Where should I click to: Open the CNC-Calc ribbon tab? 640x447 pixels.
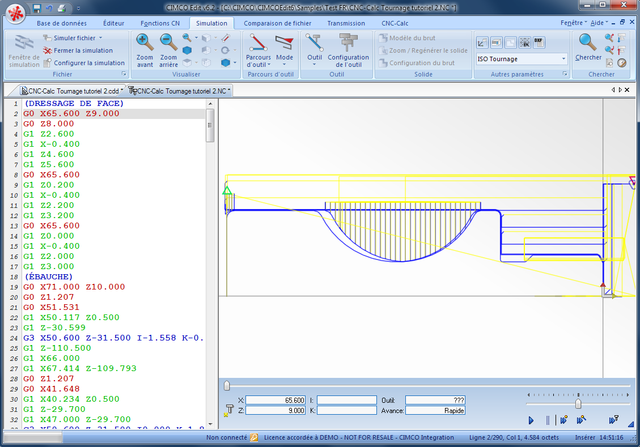point(395,23)
